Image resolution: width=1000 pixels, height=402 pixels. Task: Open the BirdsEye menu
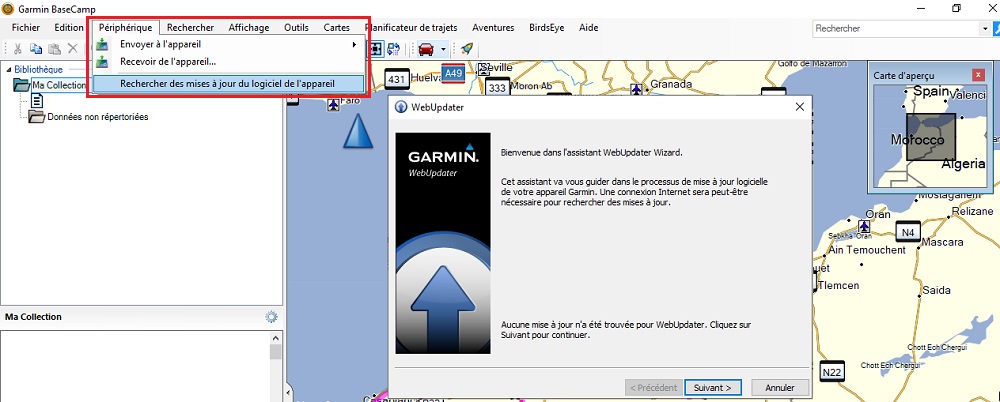pyautogui.click(x=547, y=27)
